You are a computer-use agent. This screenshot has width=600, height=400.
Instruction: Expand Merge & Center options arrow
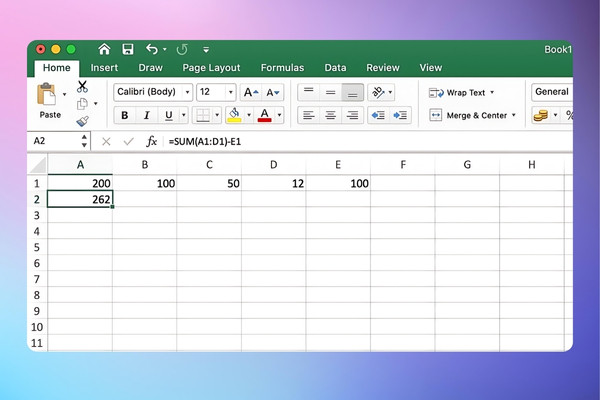[x=514, y=115]
